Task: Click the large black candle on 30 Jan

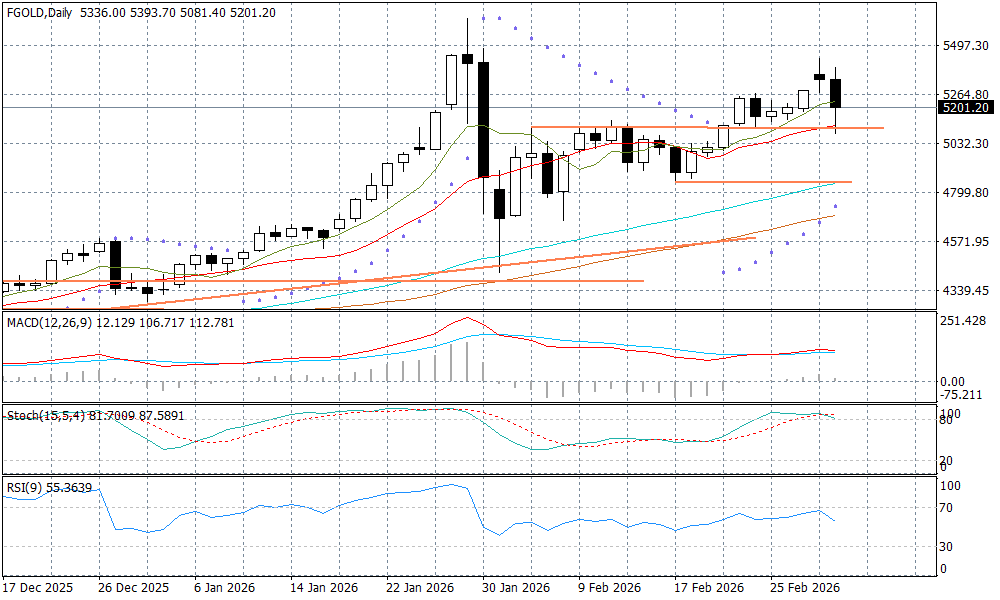Action: point(484,118)
